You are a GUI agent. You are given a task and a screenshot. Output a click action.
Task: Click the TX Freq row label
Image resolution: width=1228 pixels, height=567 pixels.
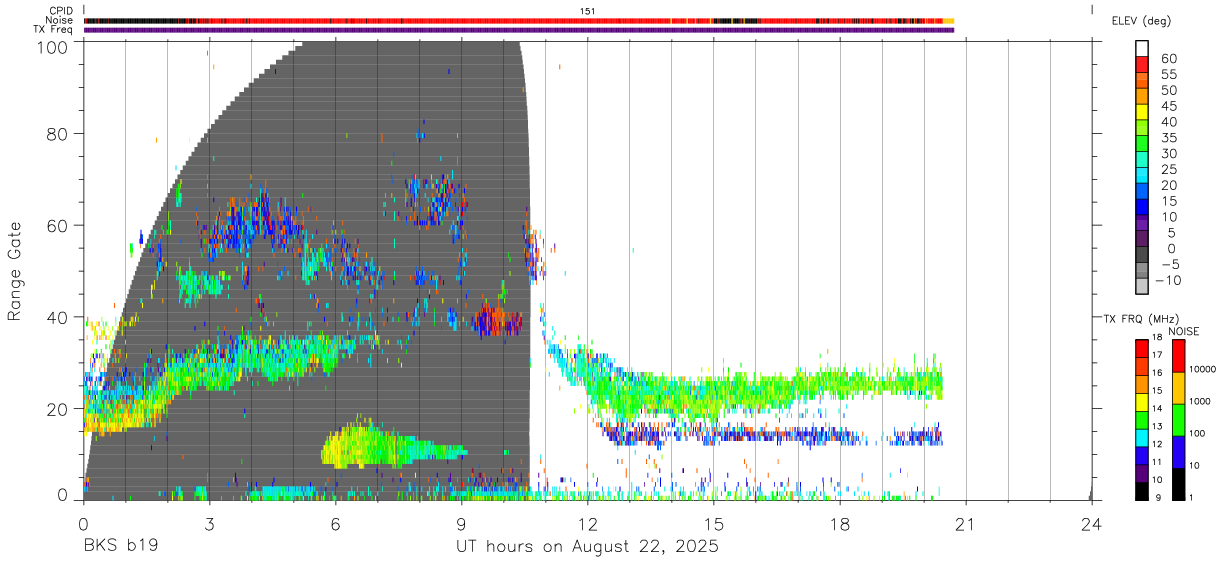[54, 30]
